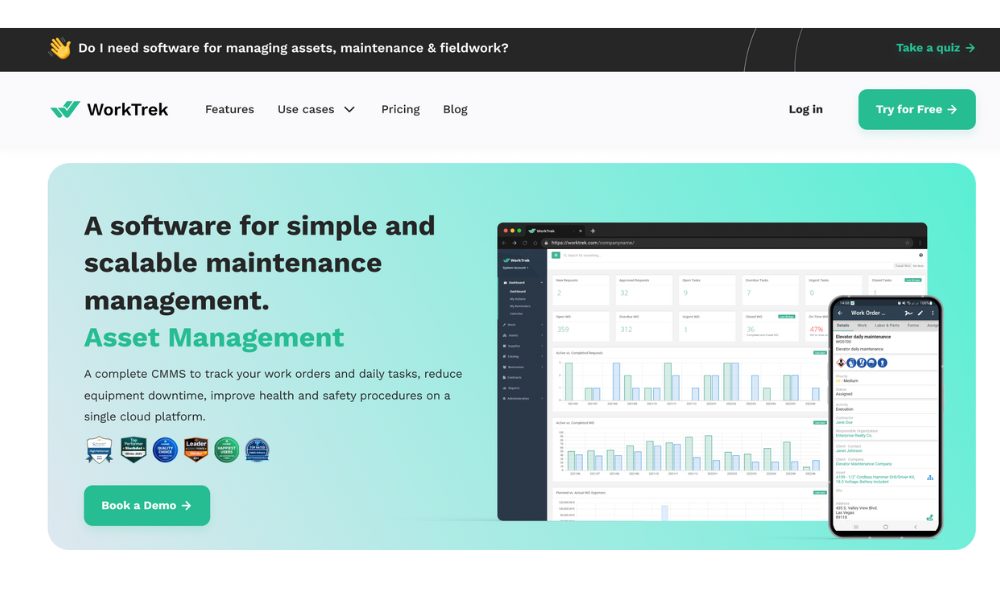Click the blue Quality Choice badge
The height and width of the screenshot is (600, 1000).
[x=165, y=450]
